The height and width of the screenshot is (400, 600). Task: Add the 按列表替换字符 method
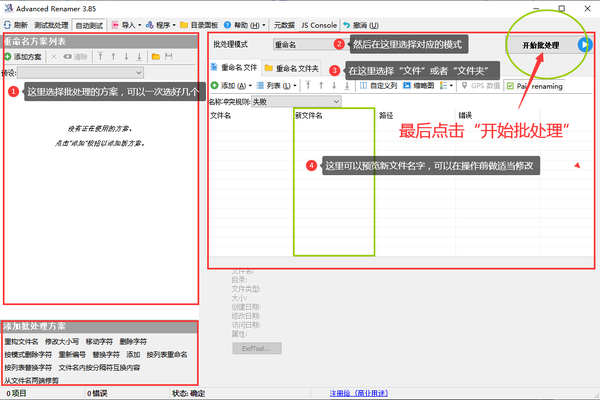pyautogui.click(x=28, y=367)
